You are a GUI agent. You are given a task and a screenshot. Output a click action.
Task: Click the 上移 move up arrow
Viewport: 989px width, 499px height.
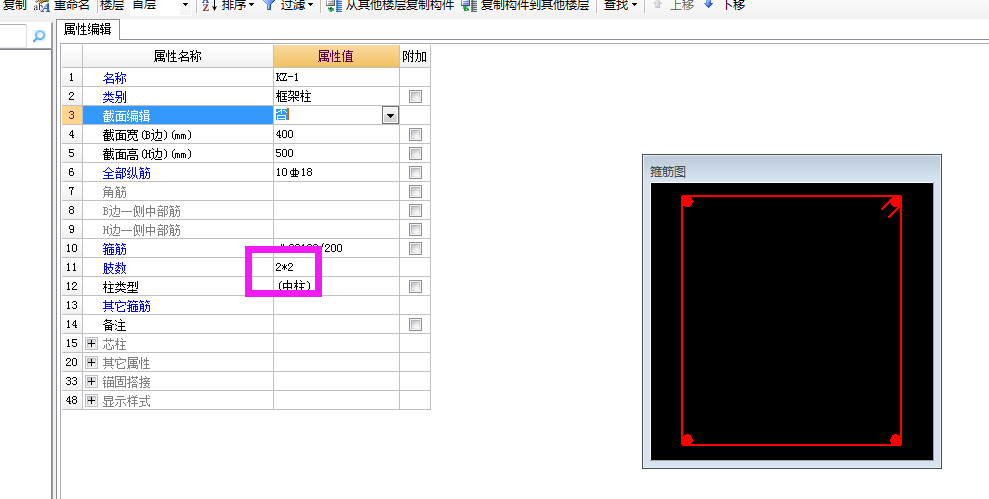pyautogui.click(x=657, y=4)
